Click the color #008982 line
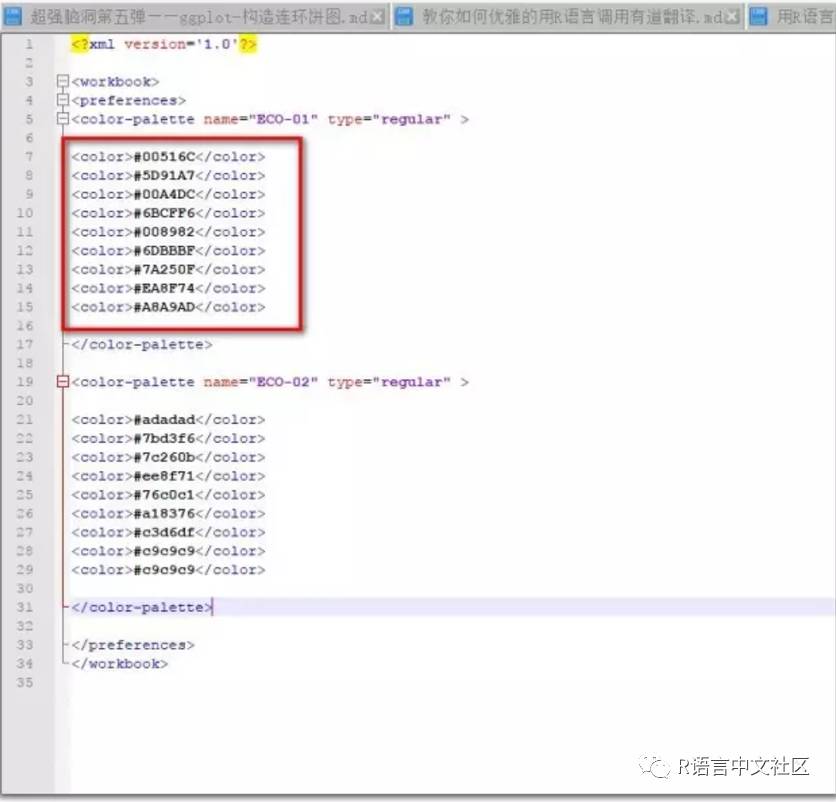This screenshot has width=836, height=802. point(168,232)
